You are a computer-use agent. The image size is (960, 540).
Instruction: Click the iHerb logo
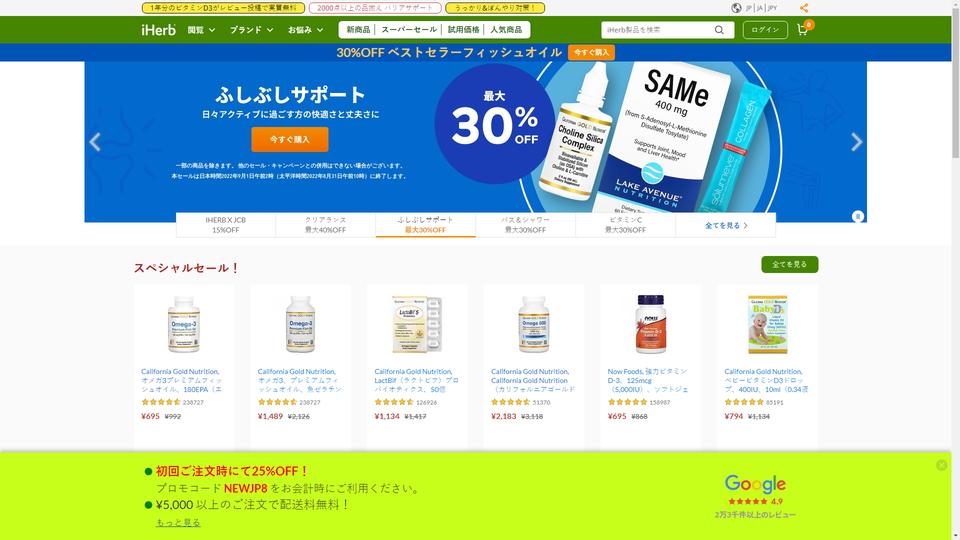tap(159, 29)
